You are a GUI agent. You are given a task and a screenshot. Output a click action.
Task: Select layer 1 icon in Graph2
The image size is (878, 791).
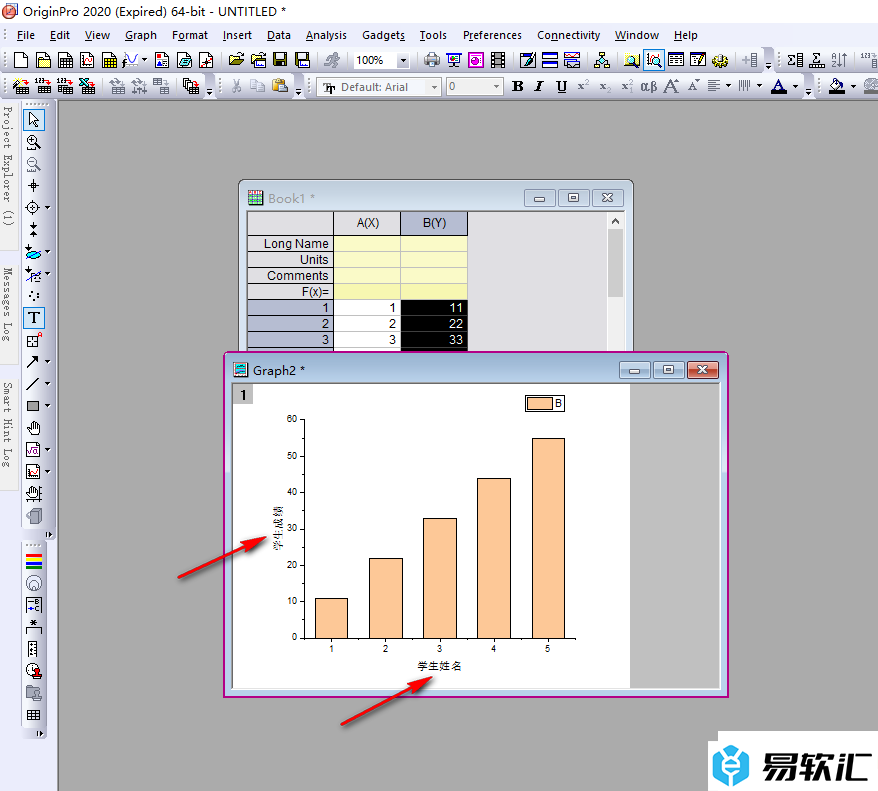coord(243,395)
